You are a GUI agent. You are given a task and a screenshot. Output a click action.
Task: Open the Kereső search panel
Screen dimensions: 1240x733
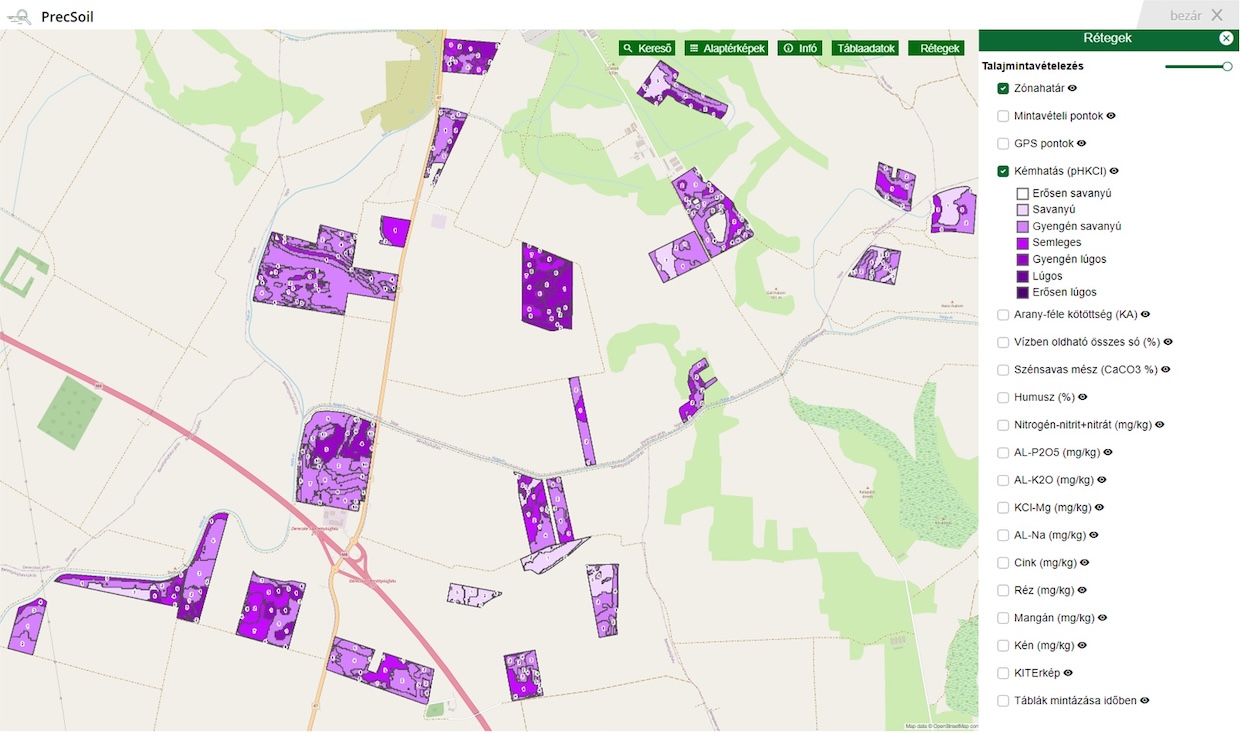647,48
